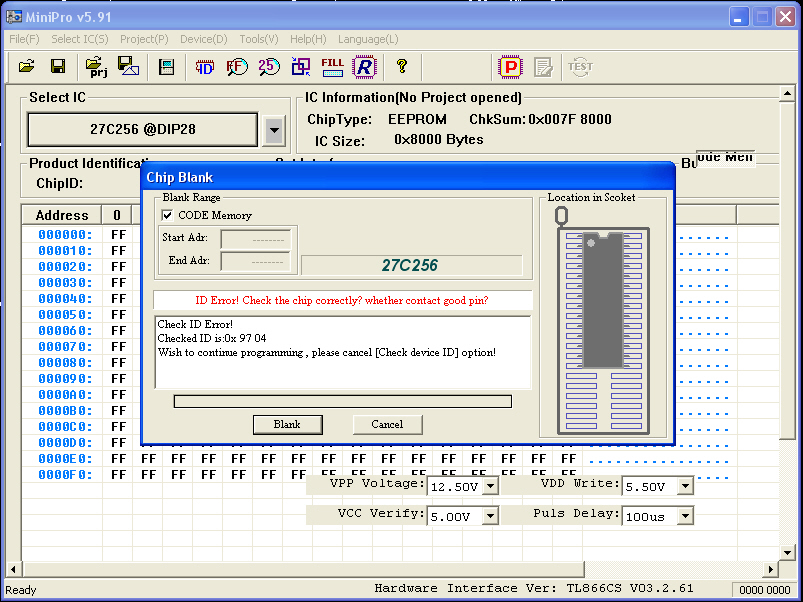This screenshot has width=803, height=602.
Task: Click the Hardware Interface Ver status text
Action: pos(534,588)
